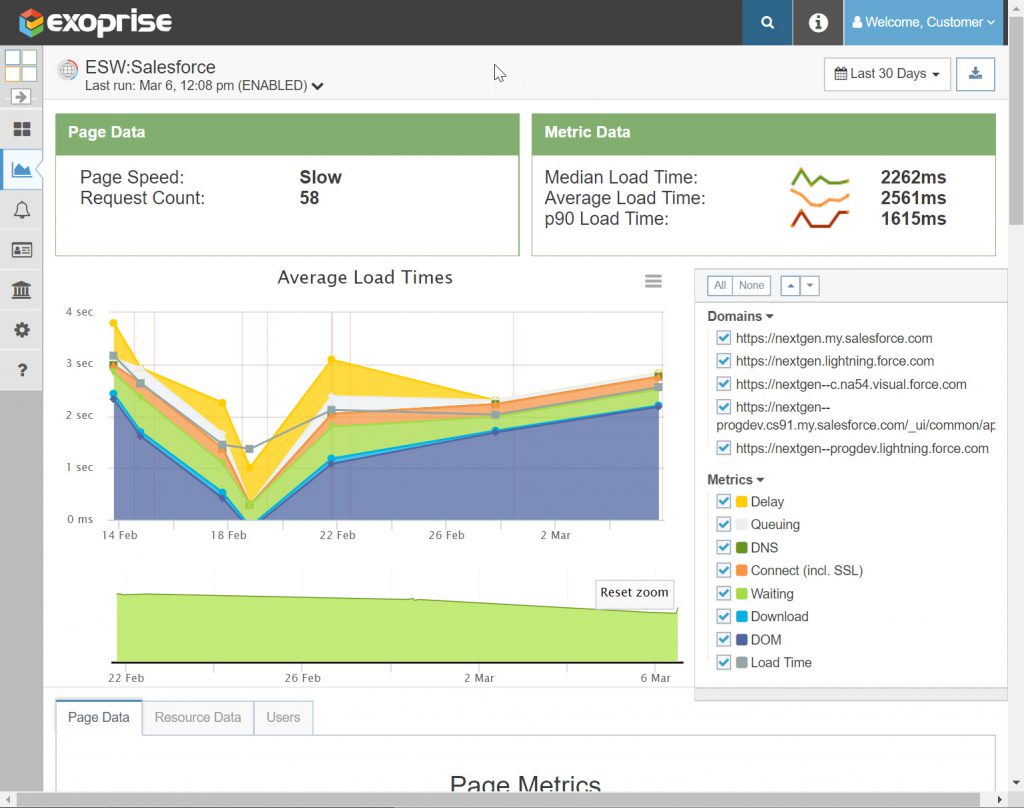Open the ID card sidebar icon

[x=22, y=250]
